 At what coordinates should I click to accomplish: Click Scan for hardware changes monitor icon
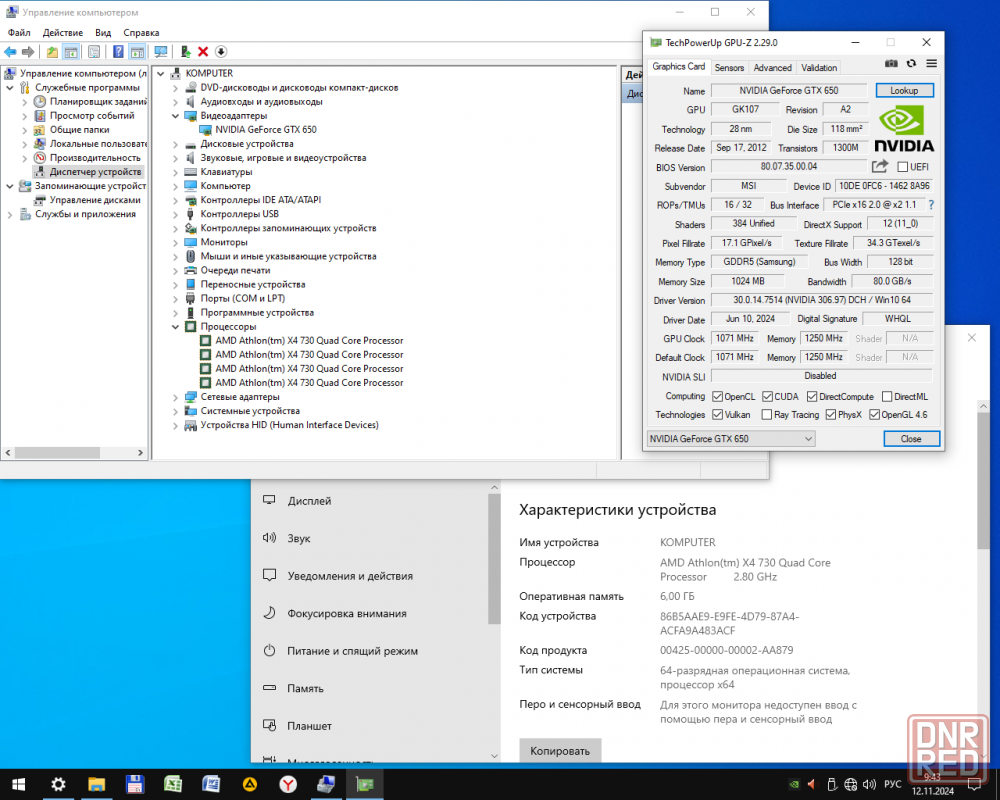coord(161,52)
